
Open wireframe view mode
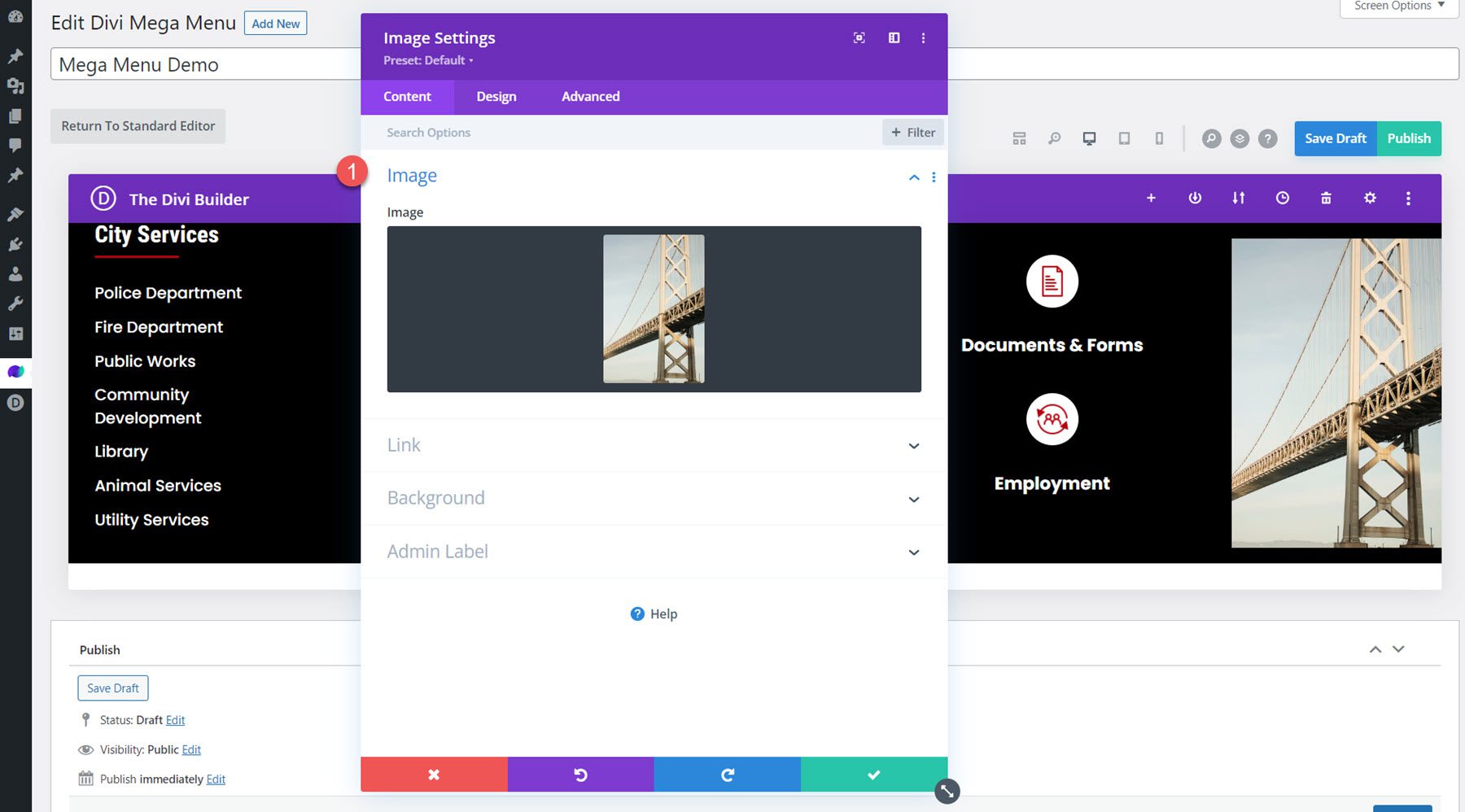coord(1019,138)
